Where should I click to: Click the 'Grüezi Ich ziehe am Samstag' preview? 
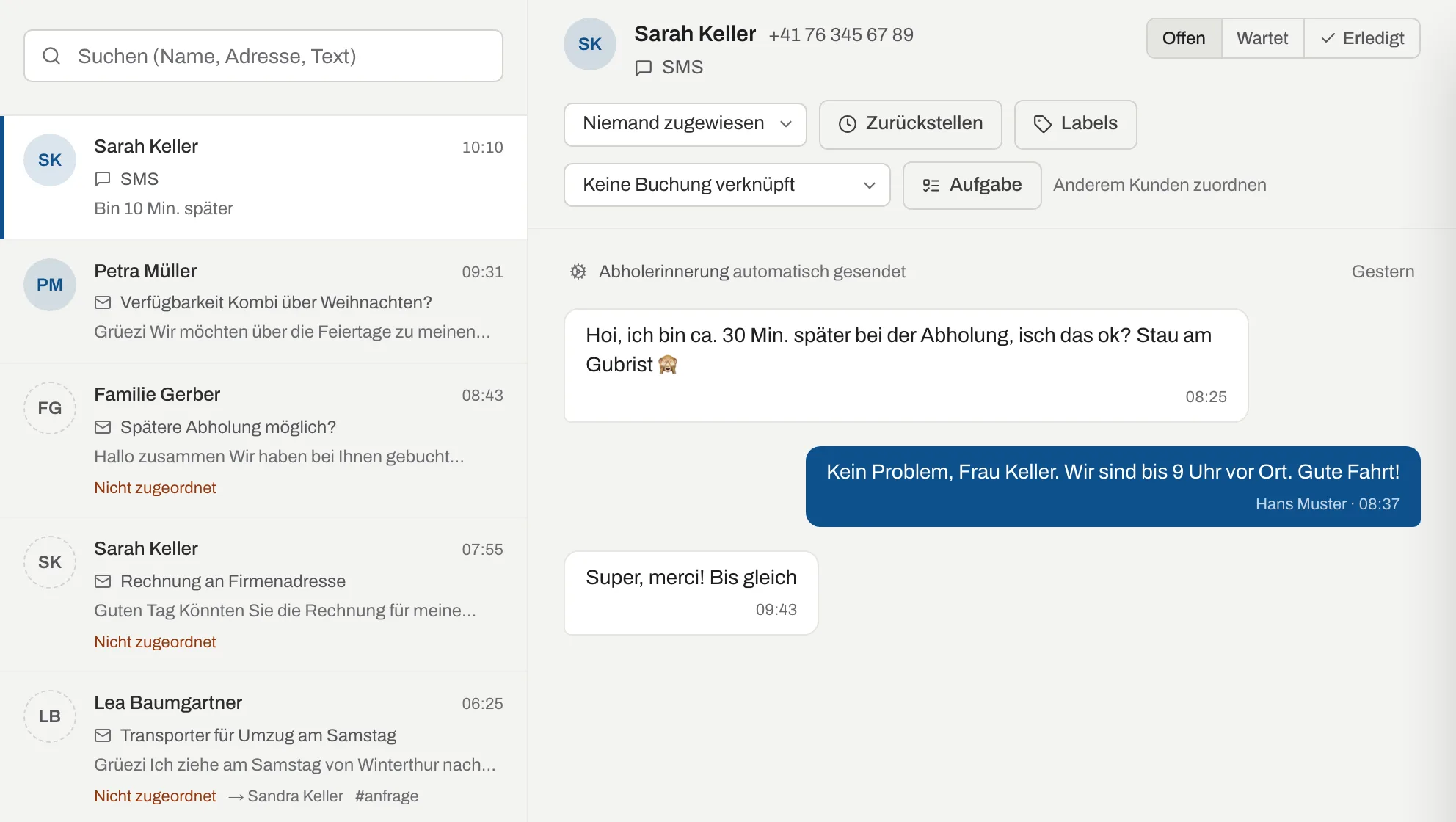[295, 765]
